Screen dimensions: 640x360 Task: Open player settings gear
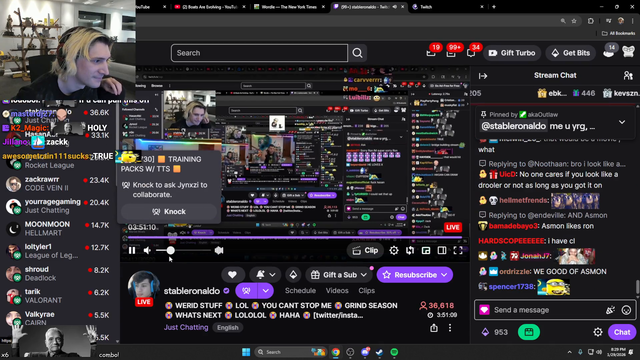click(393, 251)
